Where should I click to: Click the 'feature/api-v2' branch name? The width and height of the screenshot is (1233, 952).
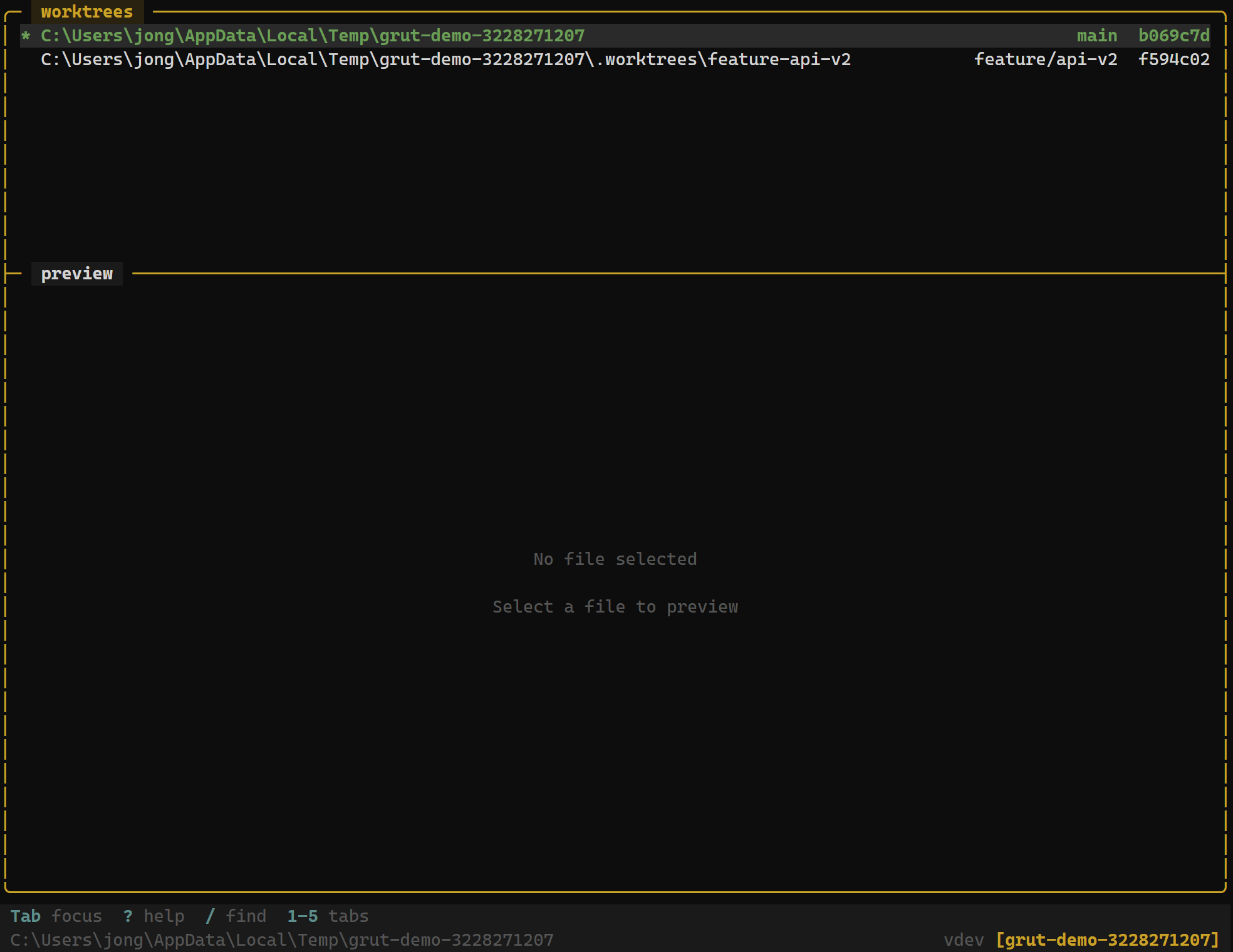[1046, 59]
